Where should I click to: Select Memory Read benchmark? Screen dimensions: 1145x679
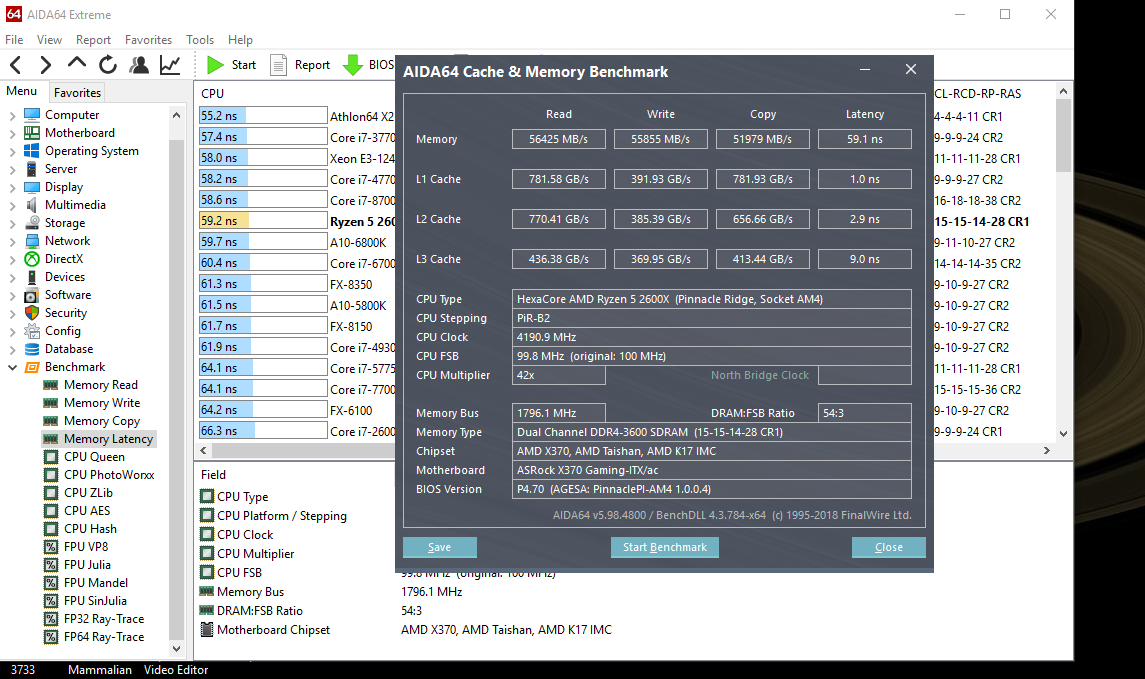(x=101, y=385)
